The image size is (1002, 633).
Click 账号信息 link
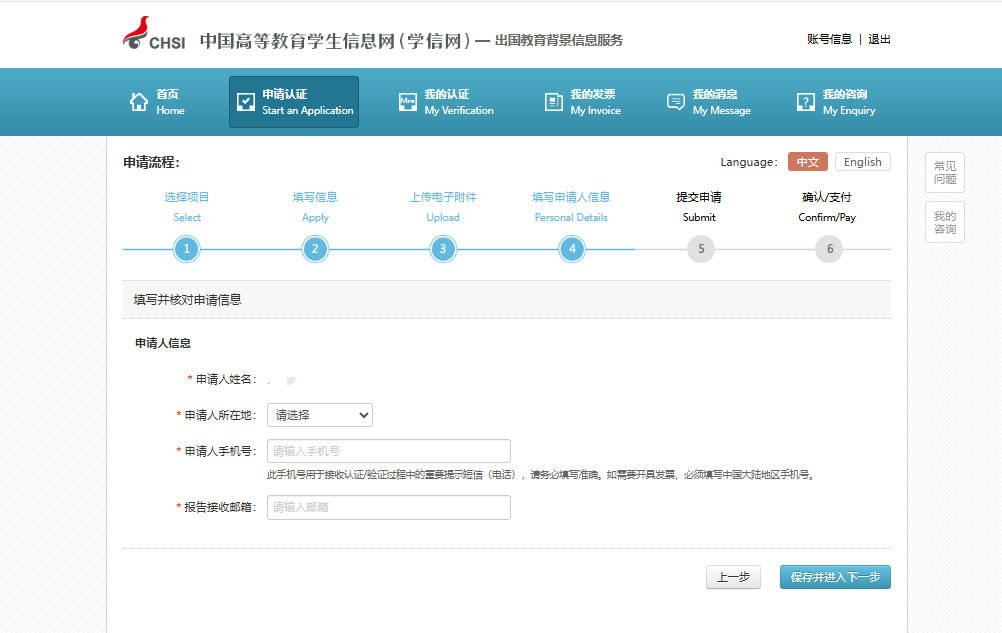(x=829, y=39)
